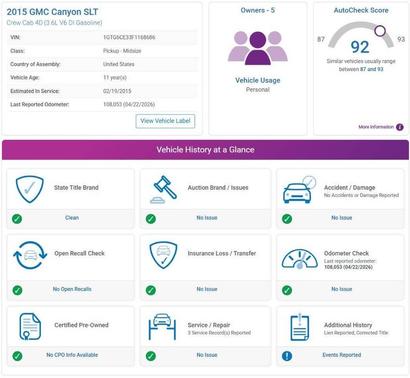
Task: Click the owners group people icon
Action: click(x=258, y=48)
